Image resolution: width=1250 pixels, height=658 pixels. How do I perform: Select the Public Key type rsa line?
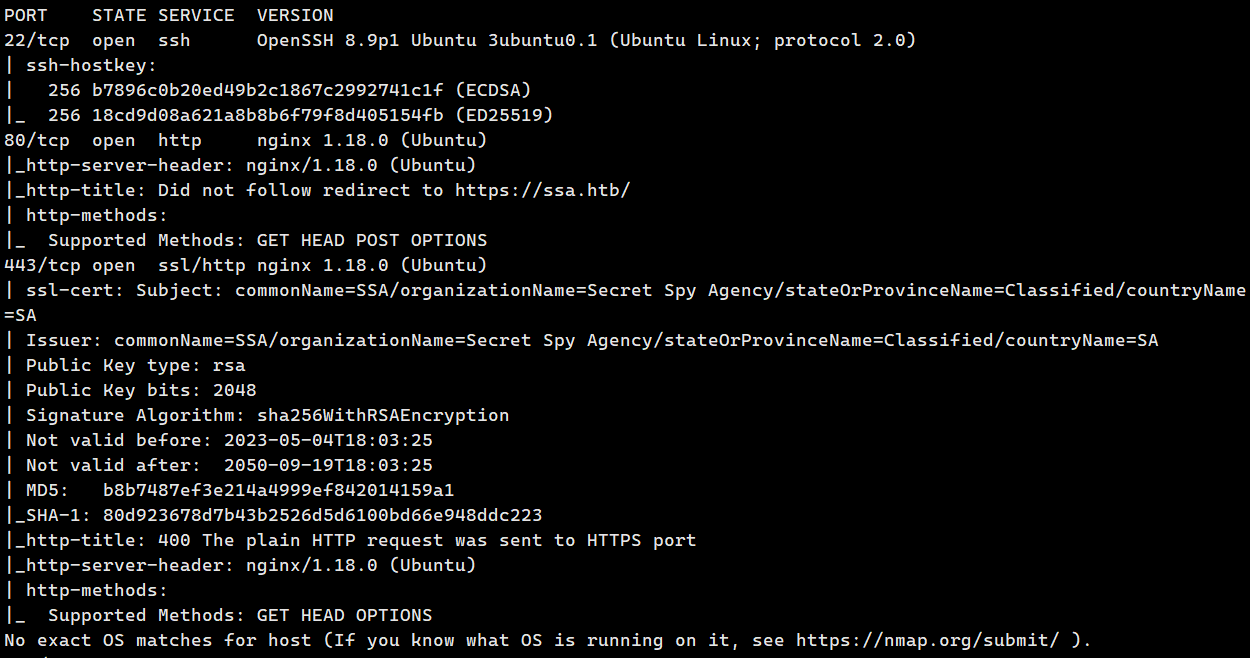135,365
